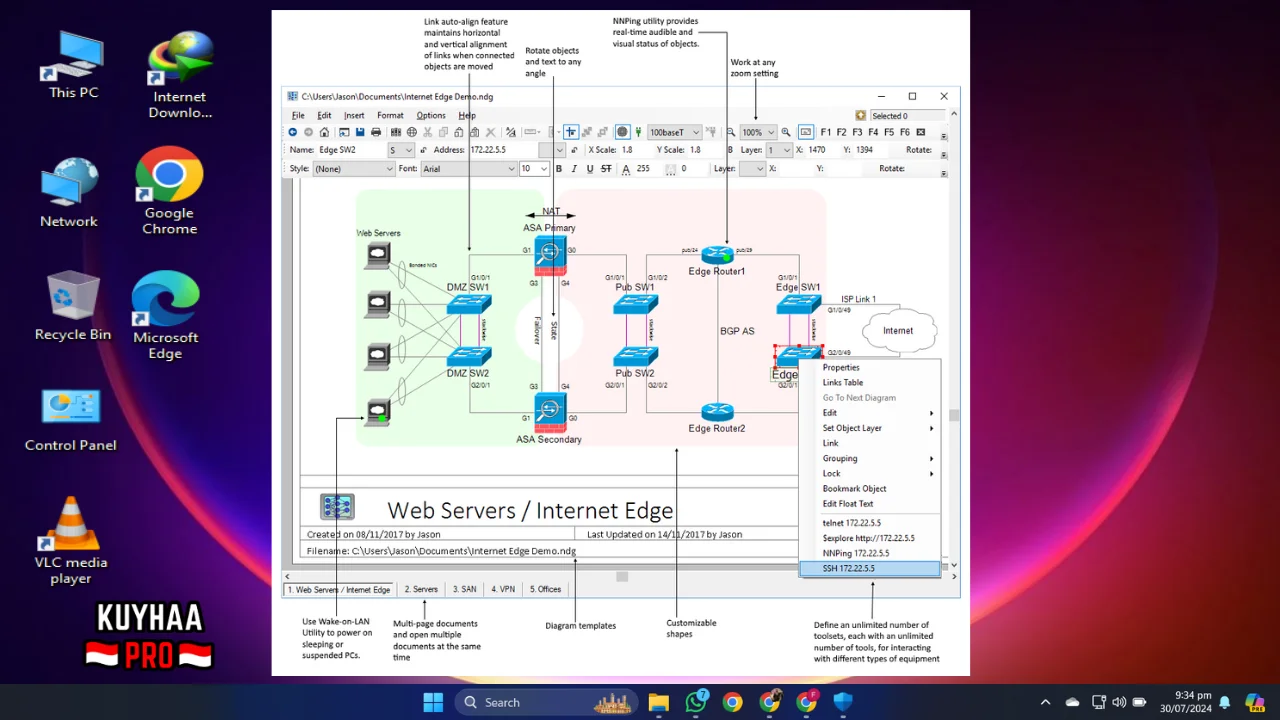Screen dimensions: 1280x720
Task: Select the Edge Router1 object
Action: click(717, 255)
